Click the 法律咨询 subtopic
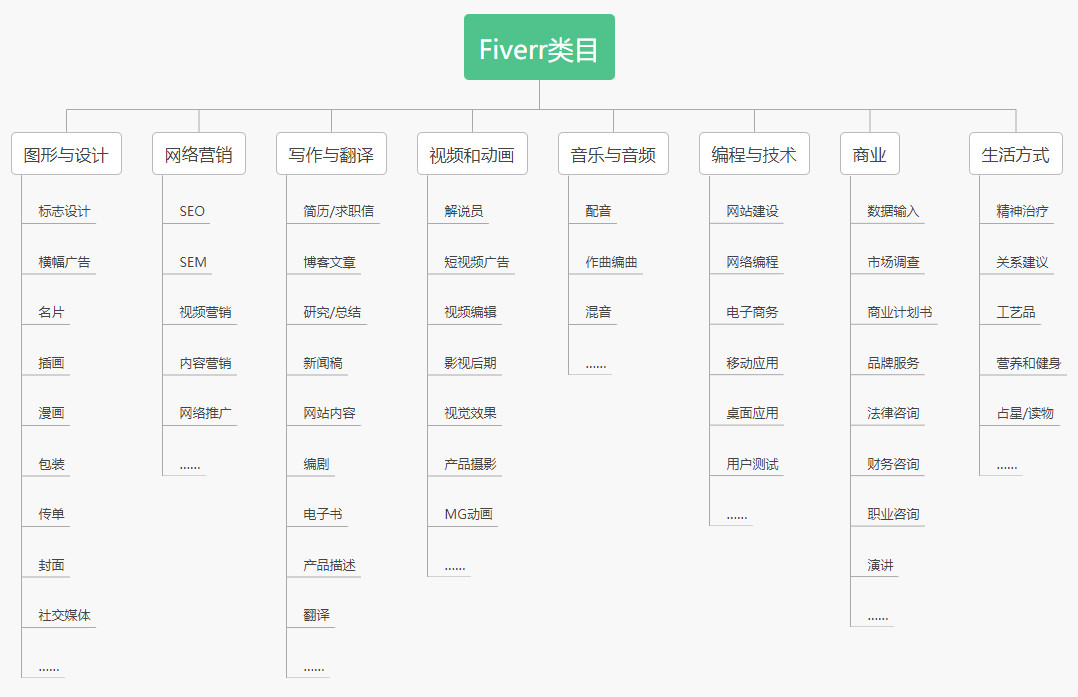 pyautogui.click(x=893, y=413)
